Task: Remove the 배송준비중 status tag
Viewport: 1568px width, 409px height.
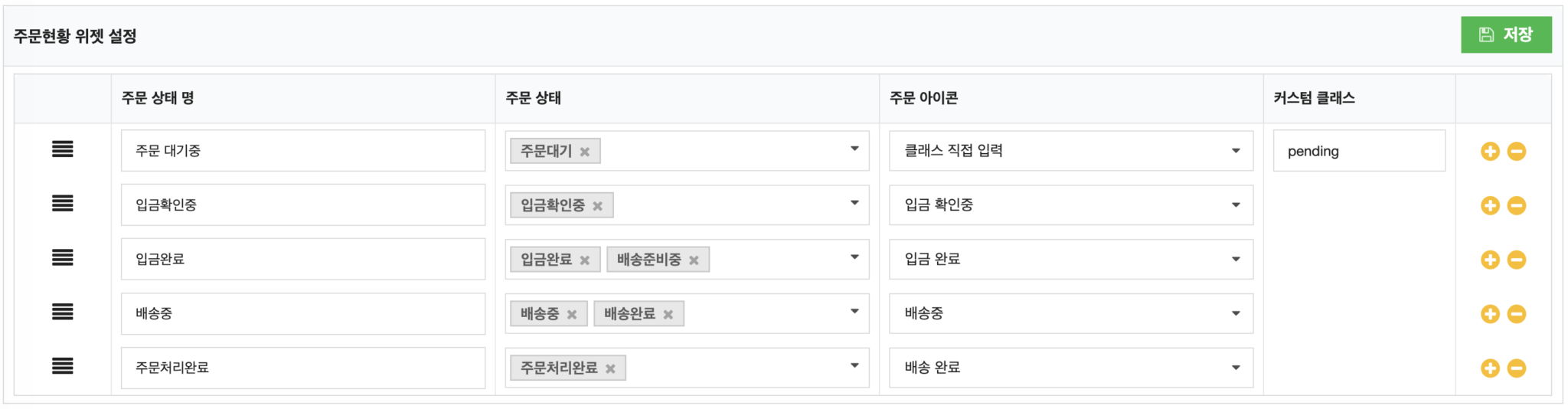Action: (x=694, y=260)
